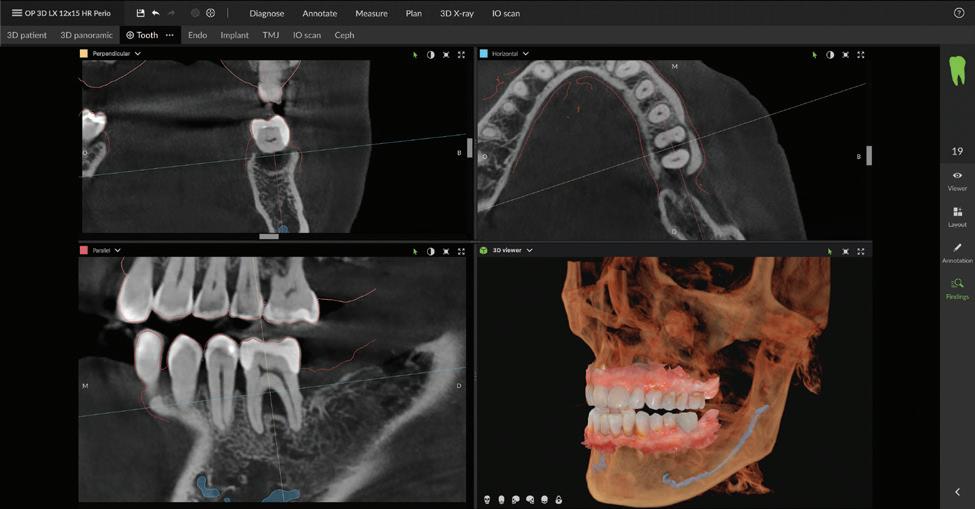Image resolution: width=975 pixels, height=509 pixels.
Task: Select pointer tool in Perpendicular view
Action: 415,55
